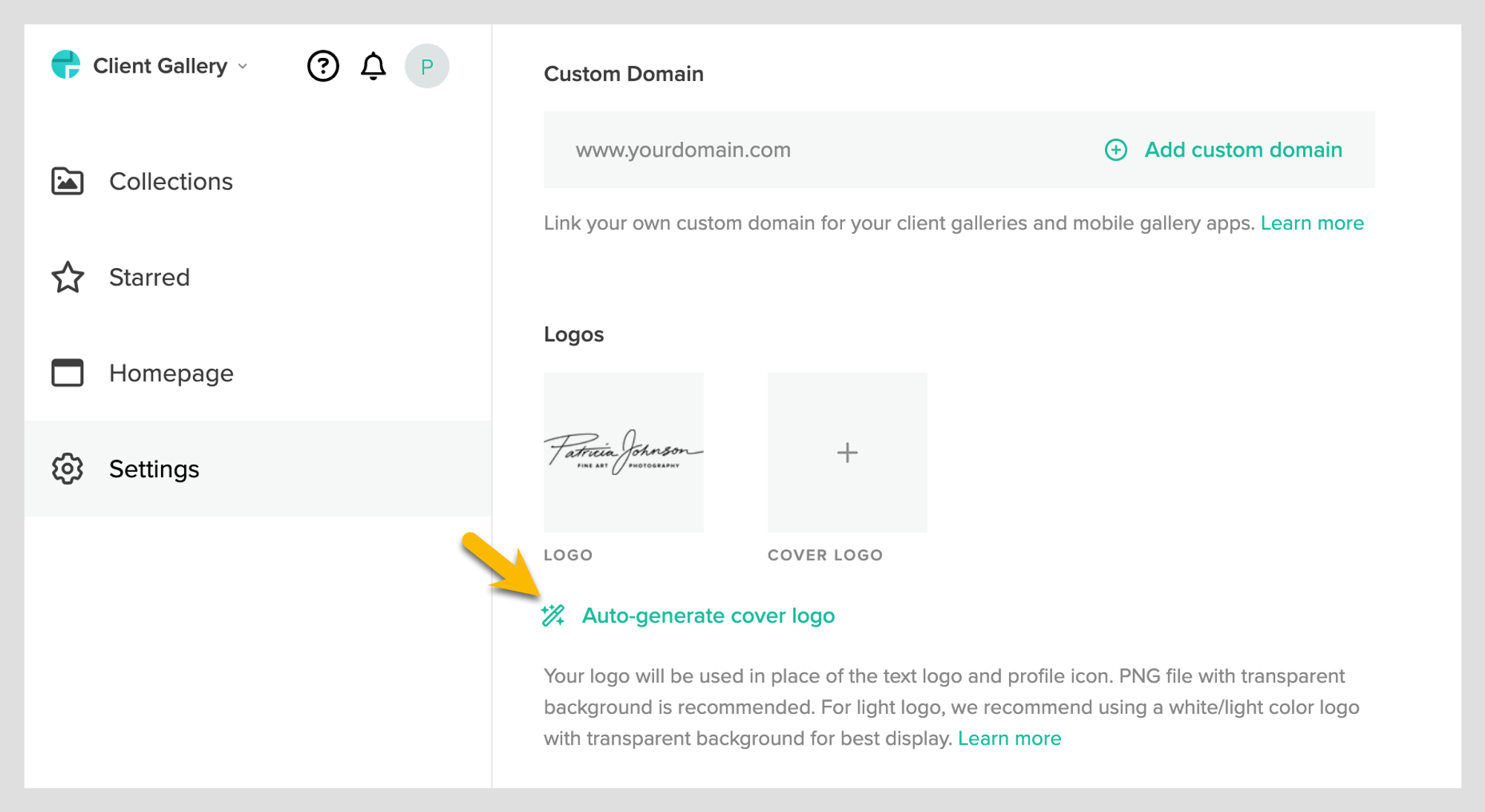Click the profile avatar with letter P
Viewport: 1485px width, 812px height.
click(427, 66)
